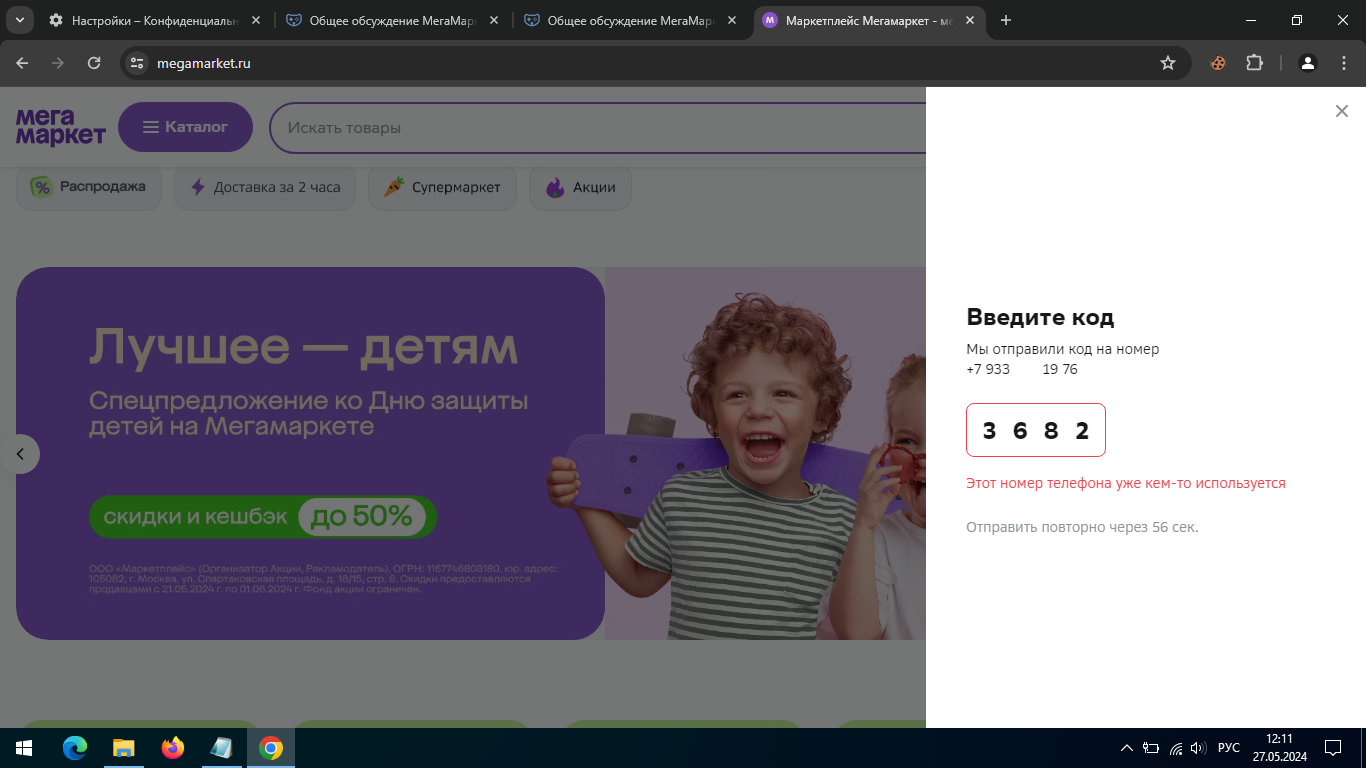
Task: Open the notepad app on taskbar
Action: click(222, 748)
